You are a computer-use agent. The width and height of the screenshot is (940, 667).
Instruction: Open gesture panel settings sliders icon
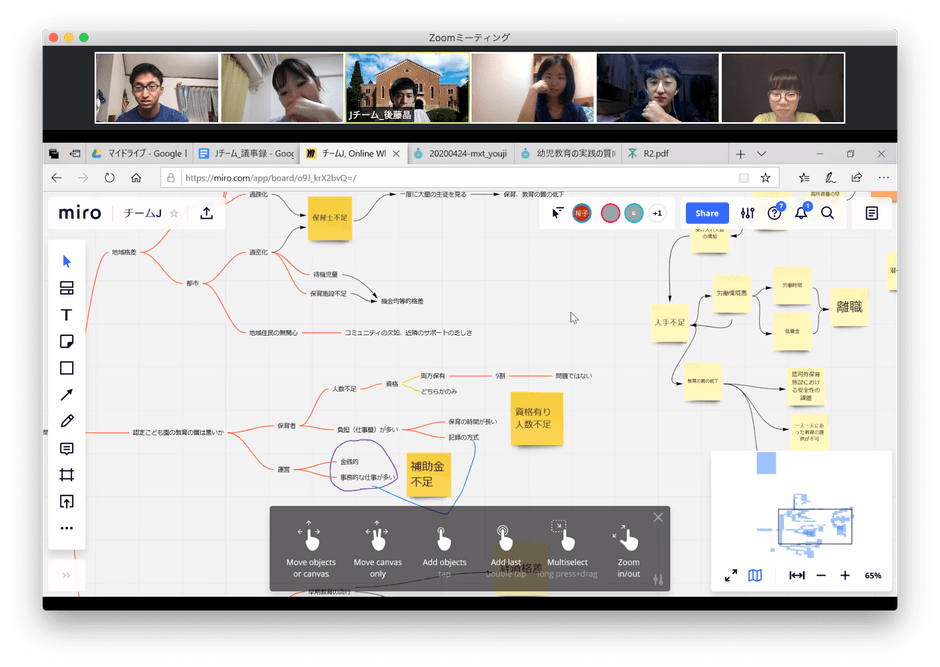658,580
